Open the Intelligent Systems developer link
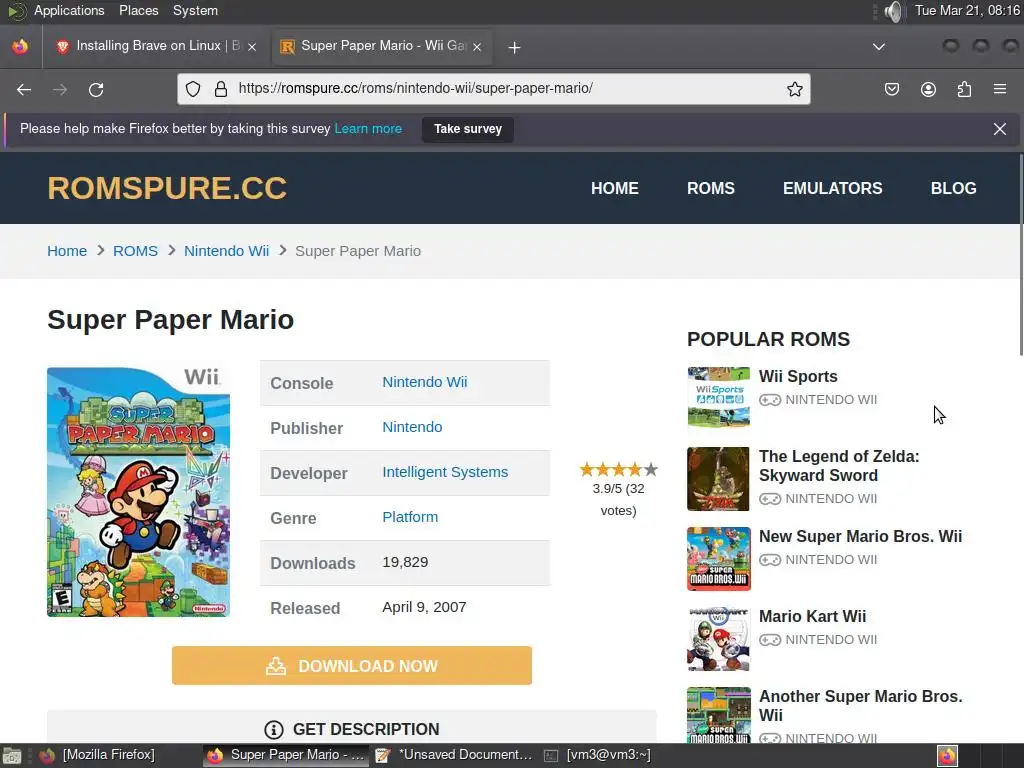This screenshot has width=1024, height=768. 445,472
